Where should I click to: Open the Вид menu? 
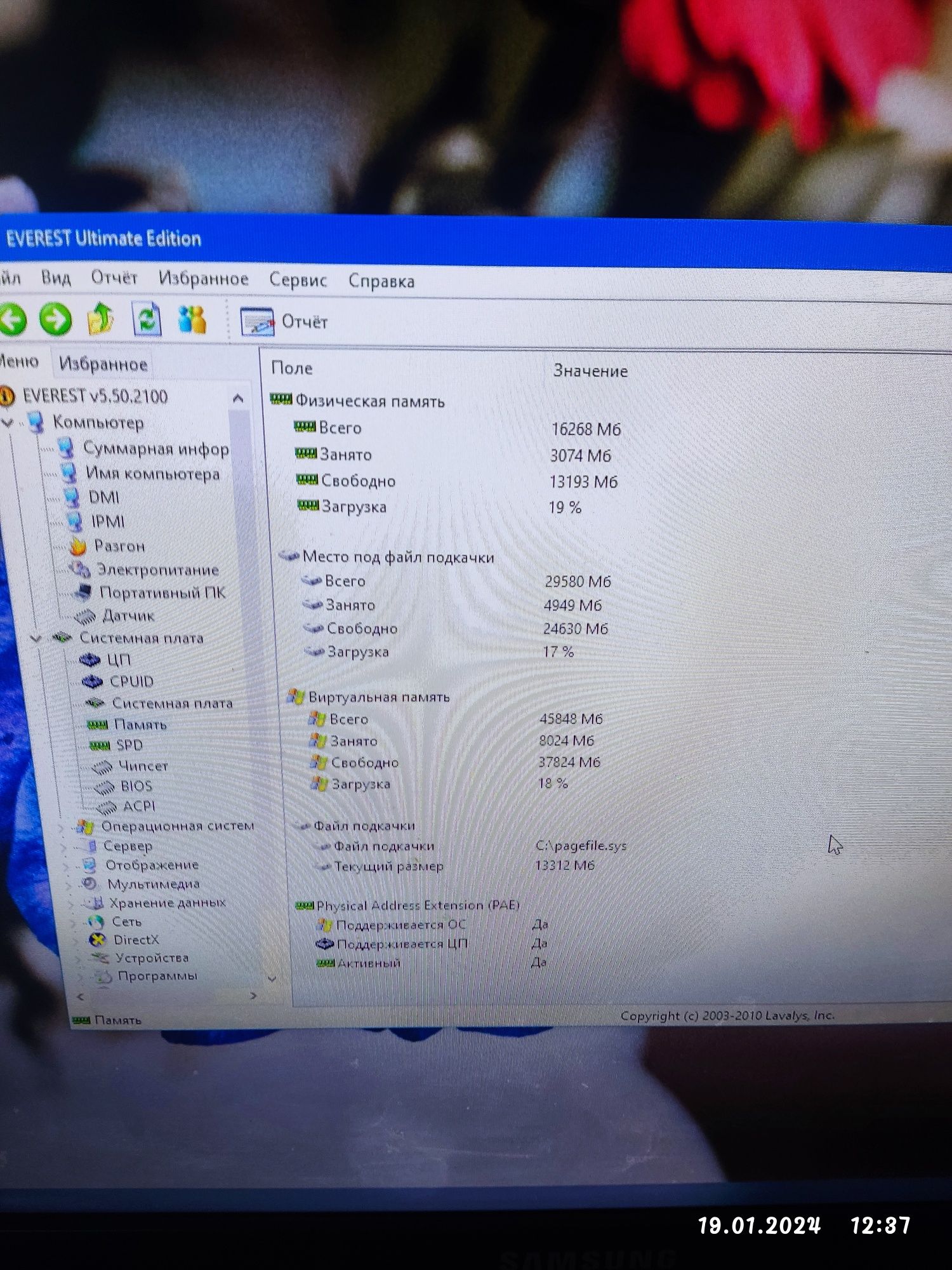pyautogui.click(x=56, y=277)
